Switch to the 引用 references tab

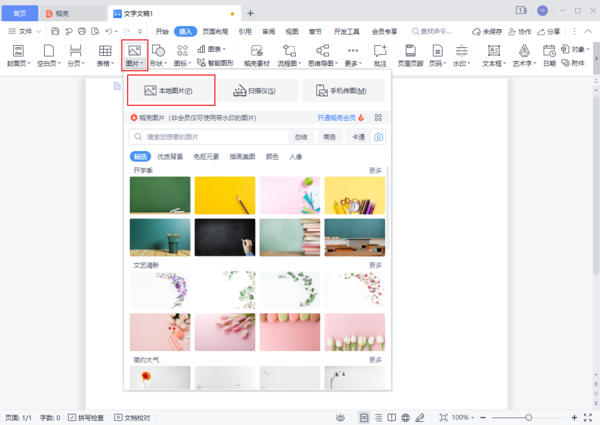(x=245, y=31)
